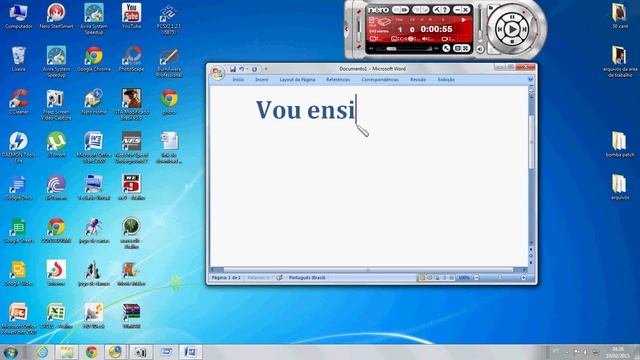
Task: Open the Free Screen Video Capture shortcut
Action: pyautogui.click(x=56, y=105)
